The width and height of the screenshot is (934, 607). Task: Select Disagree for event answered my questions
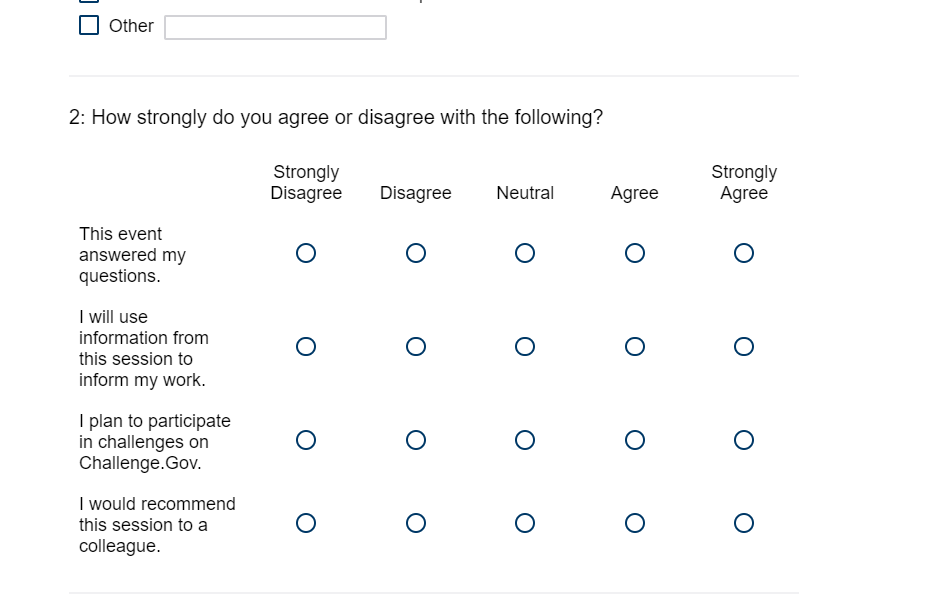pos(416,253)
